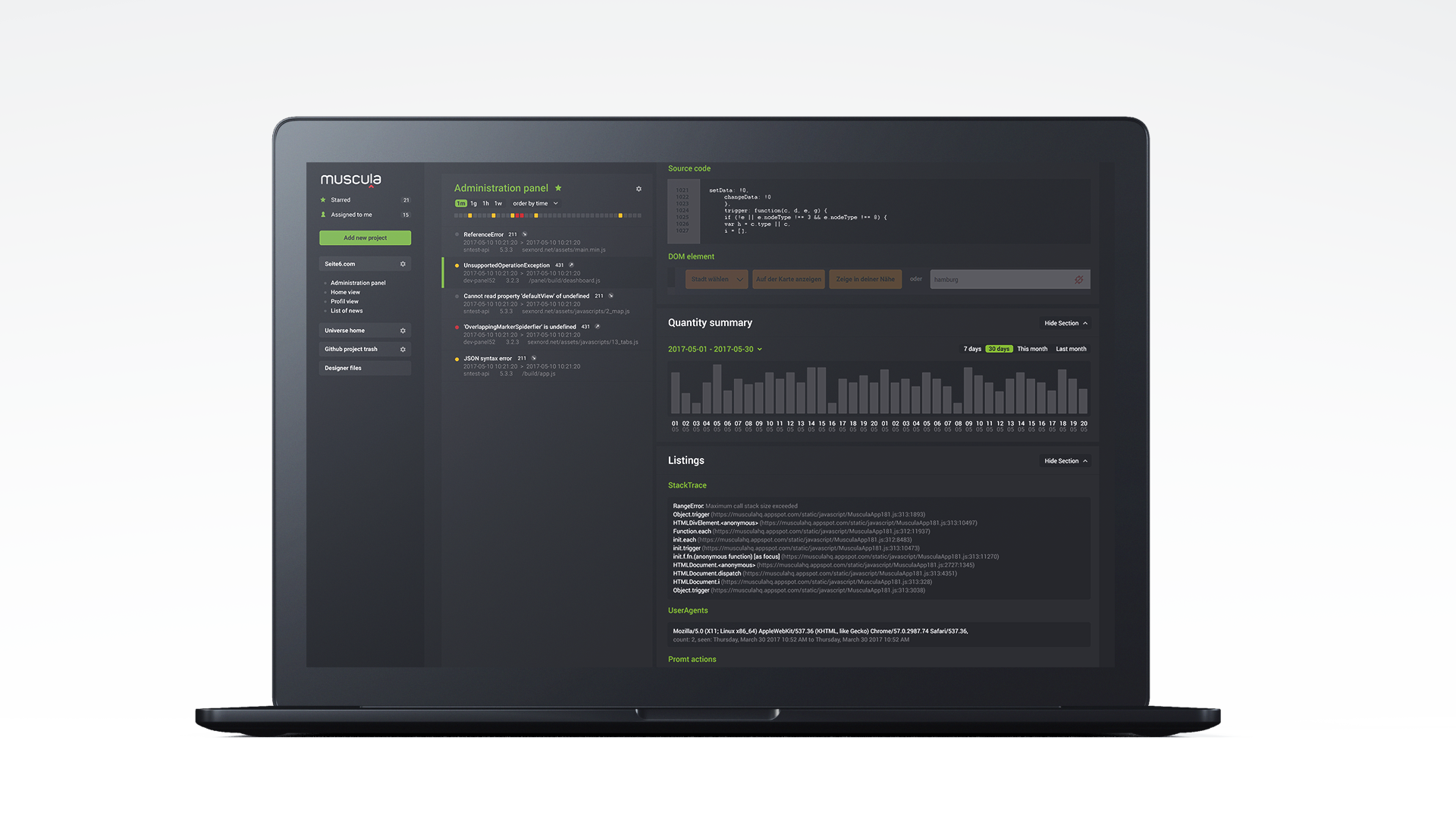Collapse Listings via Hide Section
The image size is (1456, 819).
click(x=1065, y=461)
